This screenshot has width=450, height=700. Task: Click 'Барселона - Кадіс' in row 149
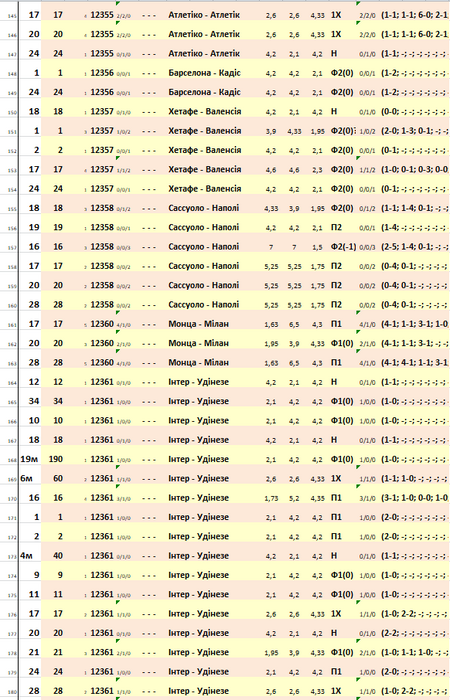204,92
